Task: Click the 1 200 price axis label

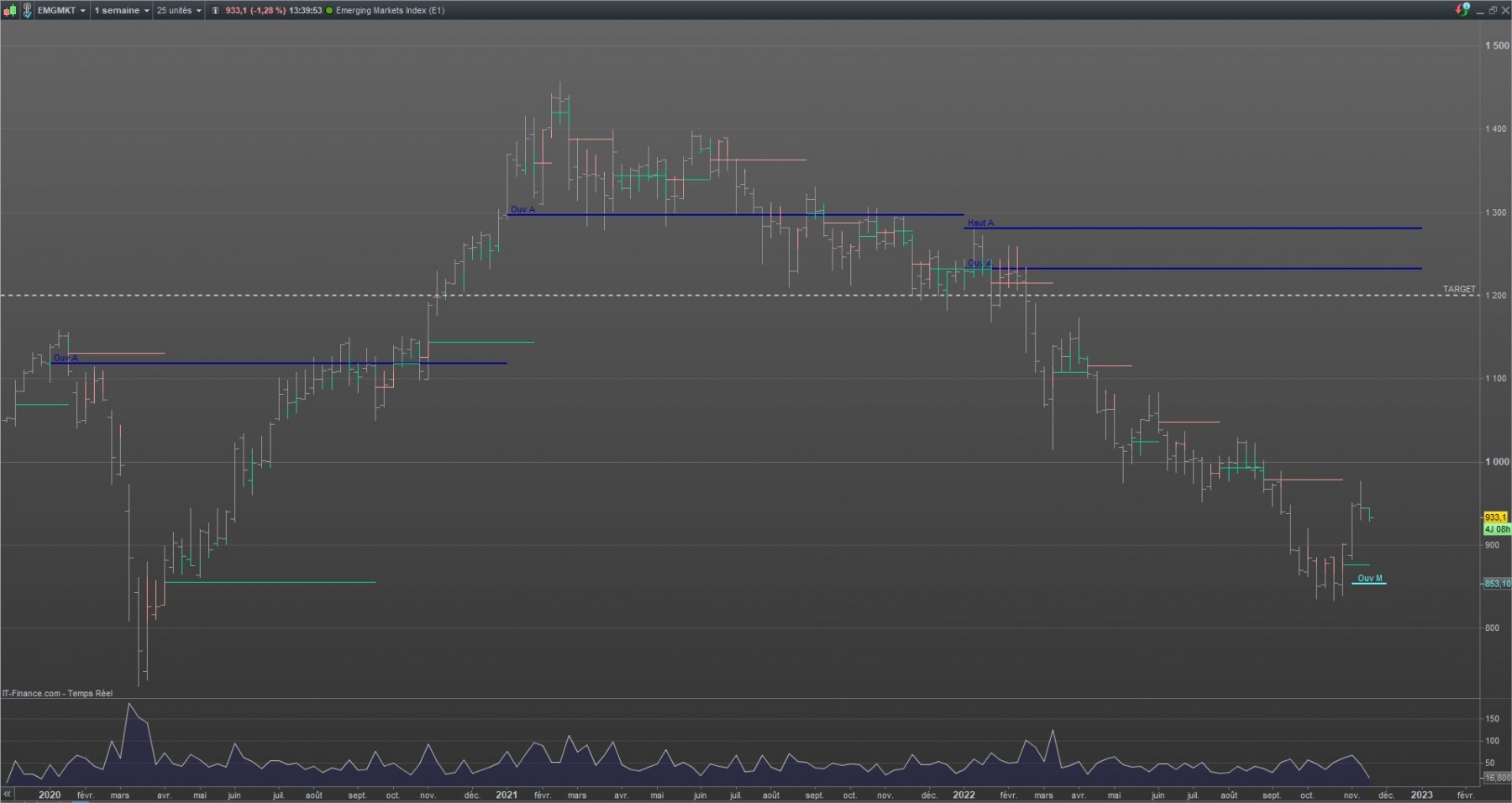Action: [x=1496, y=296]
